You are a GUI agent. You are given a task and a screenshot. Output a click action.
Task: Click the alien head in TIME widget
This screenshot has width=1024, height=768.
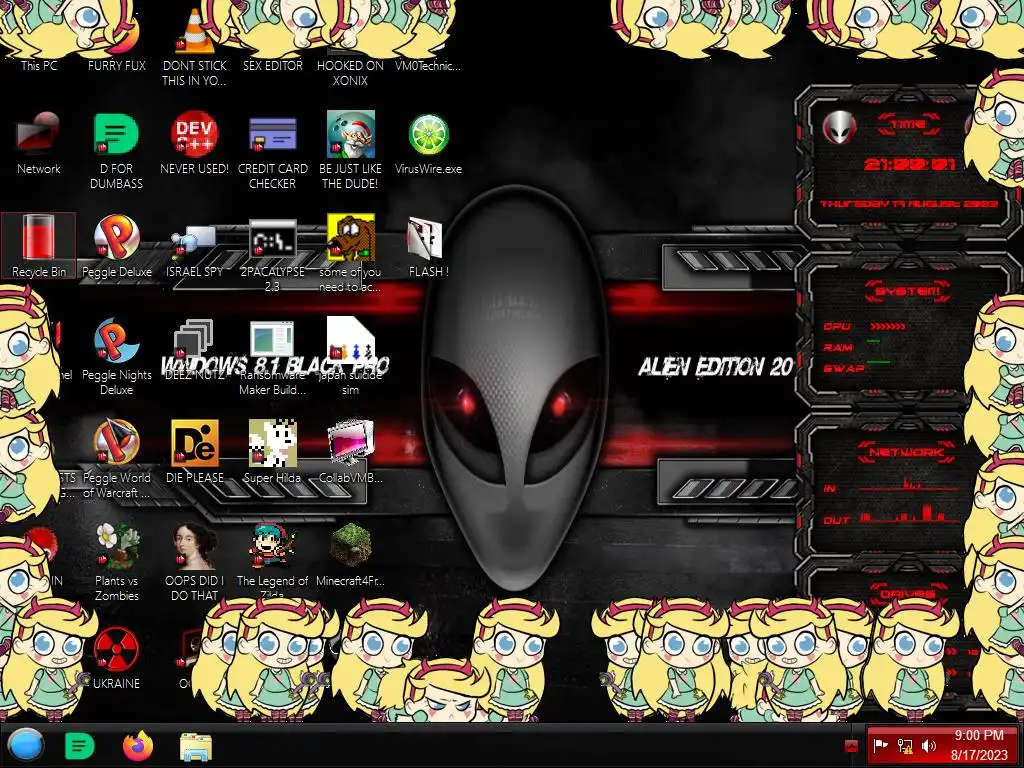[839, 127]
